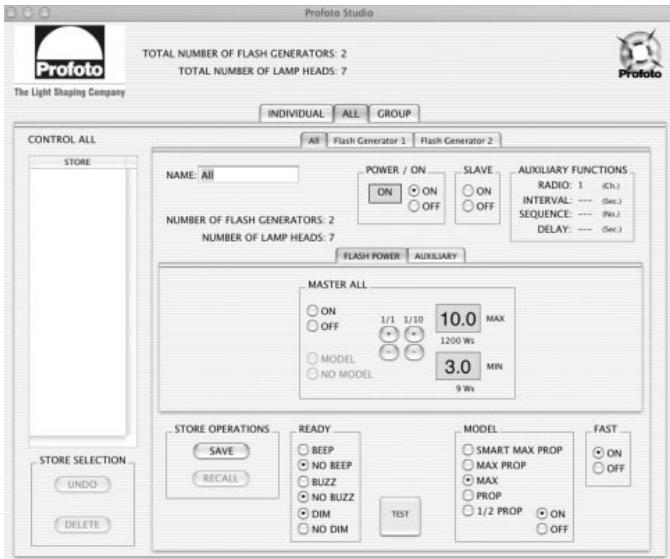Select POWER OFF radio option
The image size is (670, 559).
pyautogui.click(x=414, y=206)
